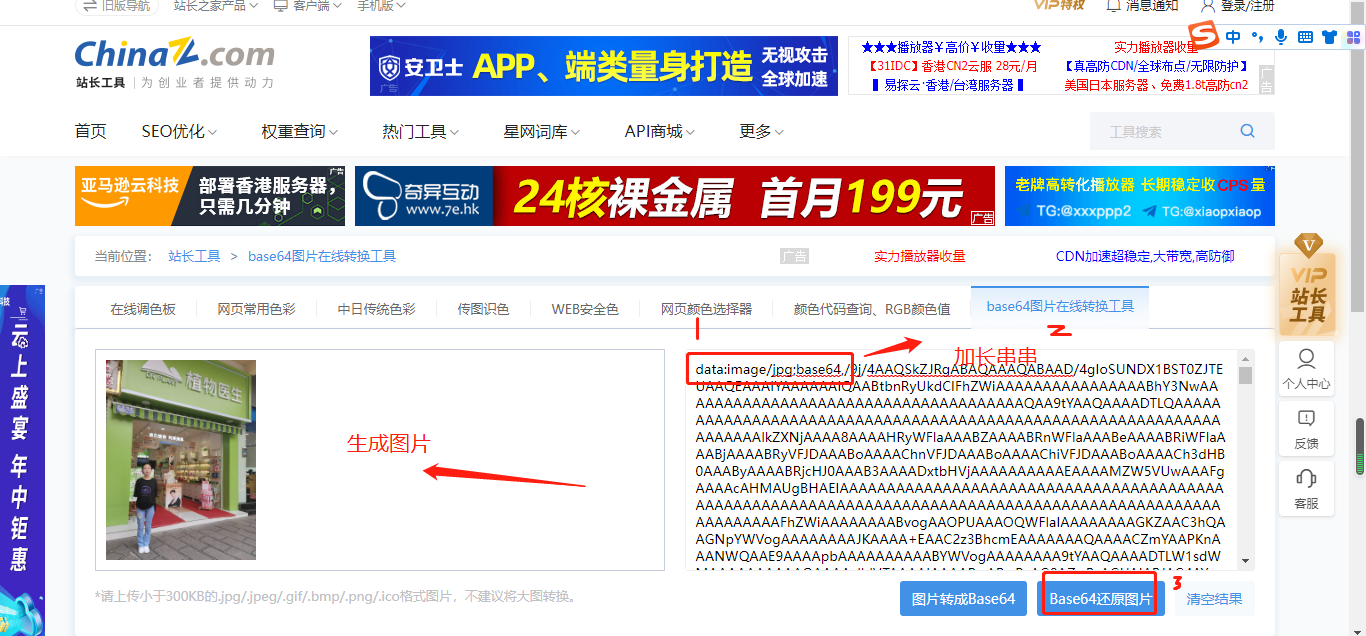The height and width of the screenshot is (636, 1366).
Task: Switch to the 在线调色板 tab
Action: pyautogui.click(x=143, y=309)
